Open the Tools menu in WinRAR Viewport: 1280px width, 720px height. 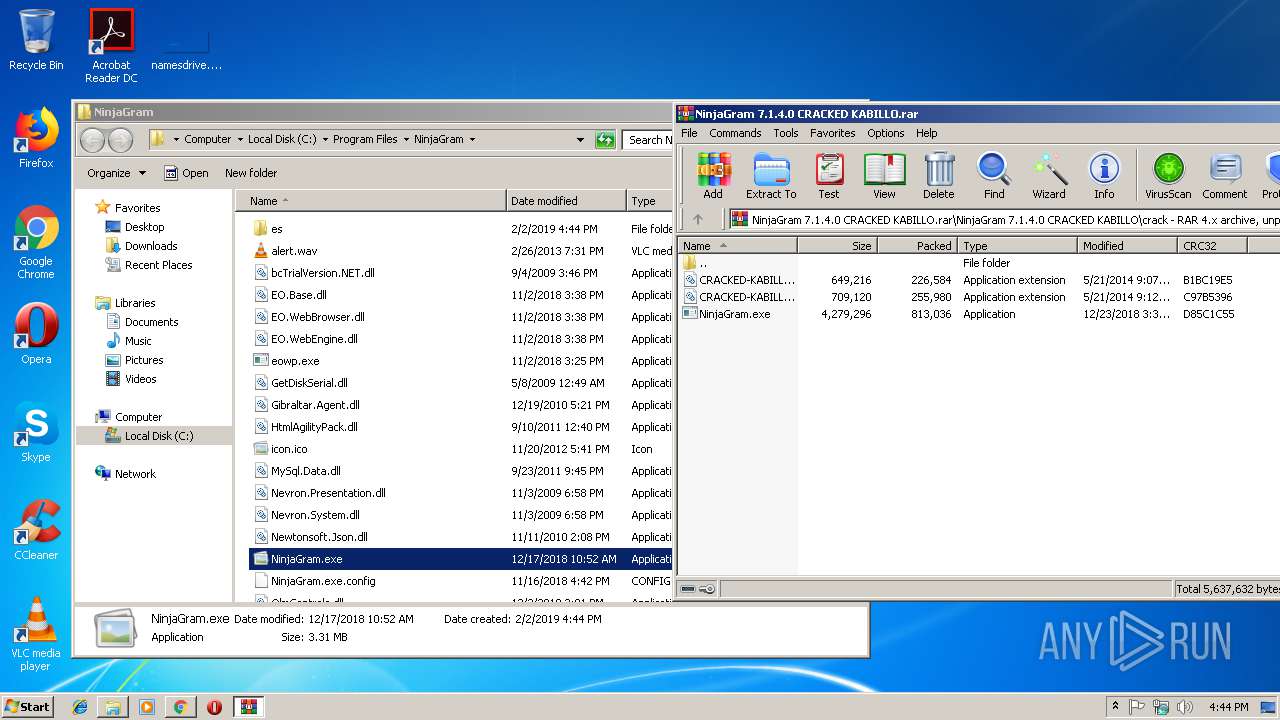(x=786, y=133)
